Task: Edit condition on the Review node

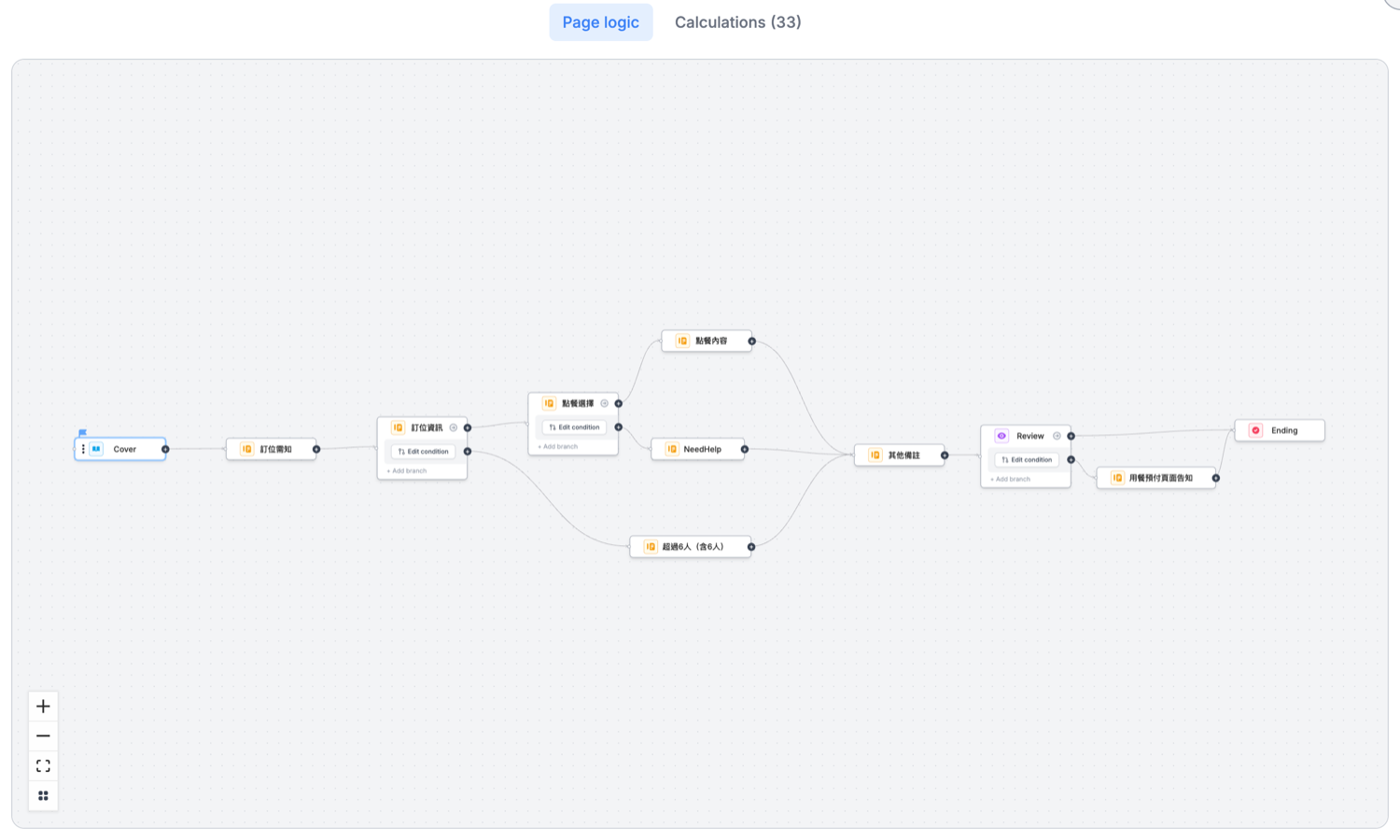Action: pyautogui.click(x=1027, y=460)
